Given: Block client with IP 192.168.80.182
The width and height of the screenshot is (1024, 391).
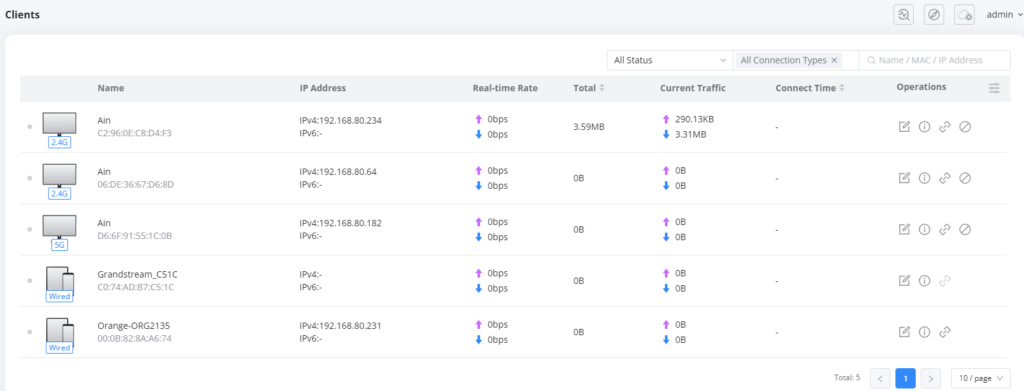Looking at the screenshot, I should click(965, 229).
